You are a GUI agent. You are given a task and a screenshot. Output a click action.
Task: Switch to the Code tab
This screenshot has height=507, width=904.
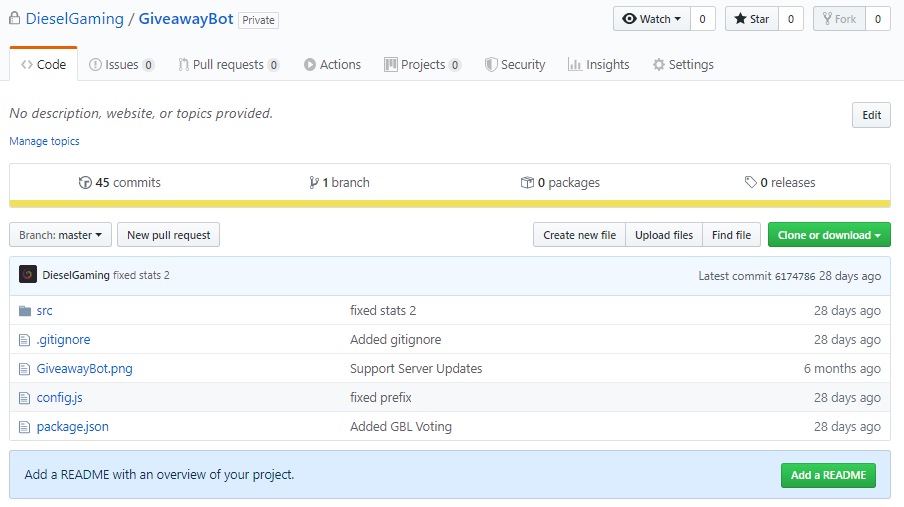pos(44,65)
